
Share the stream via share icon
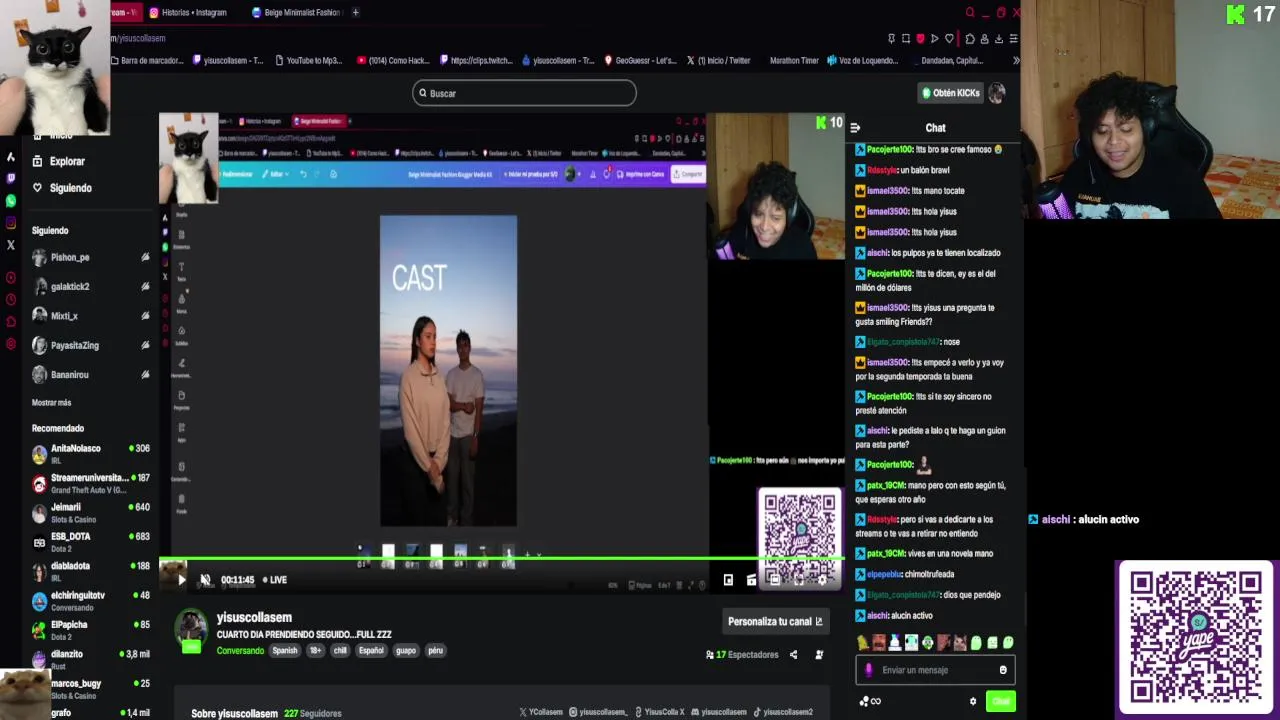click(793, 655)
